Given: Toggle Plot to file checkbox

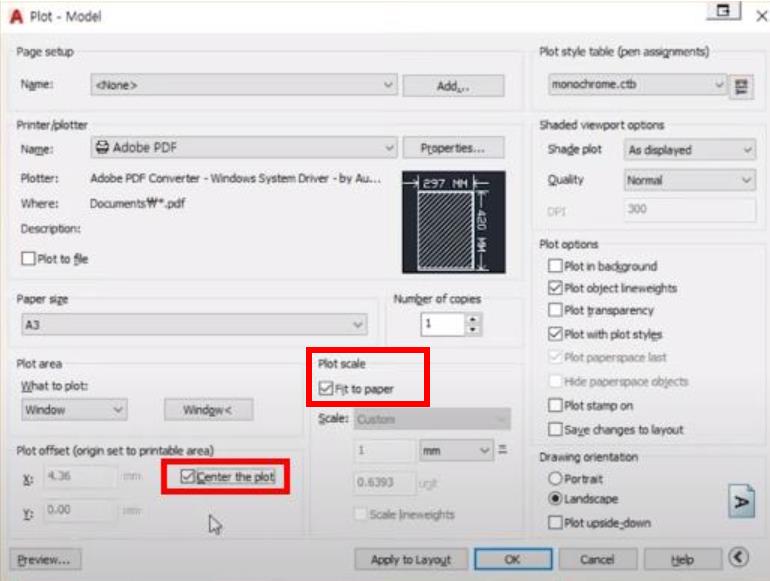Looking at the screenshot, I should click(x=28, y=258).
